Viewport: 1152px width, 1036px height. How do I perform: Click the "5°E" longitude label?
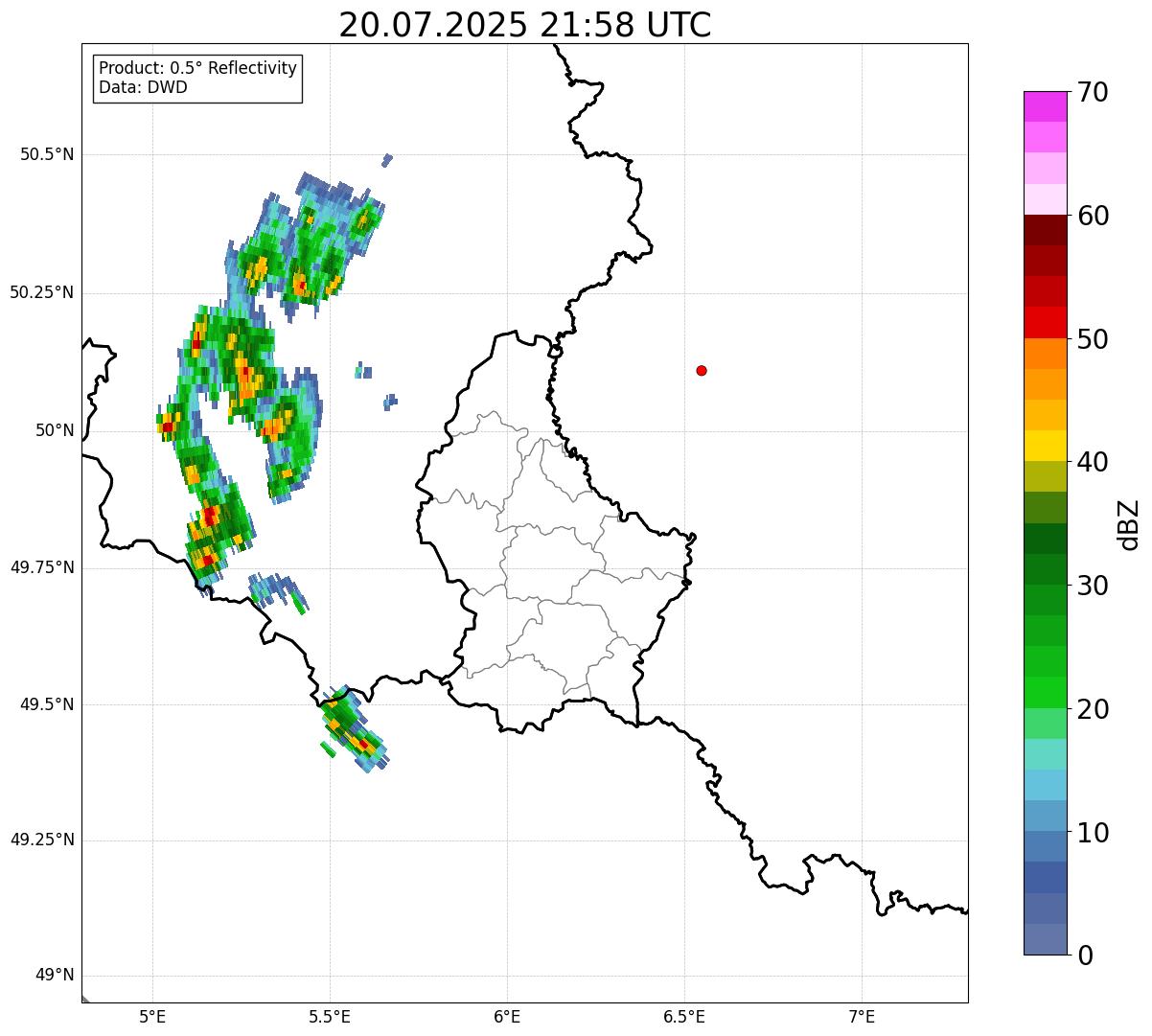[x=152, y=1016]
